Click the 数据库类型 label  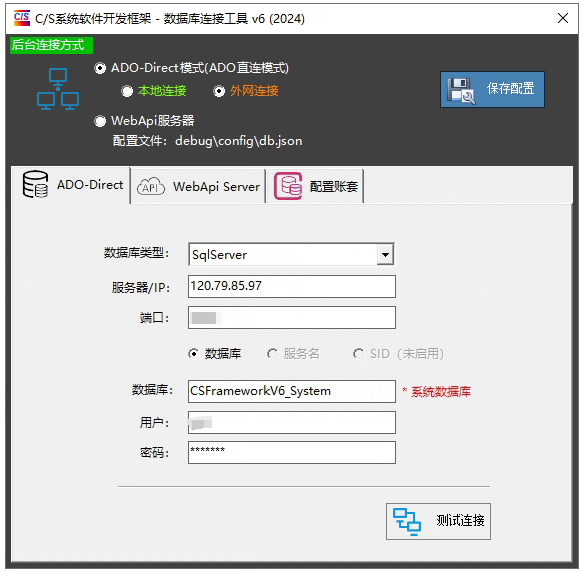pos(136,253)
